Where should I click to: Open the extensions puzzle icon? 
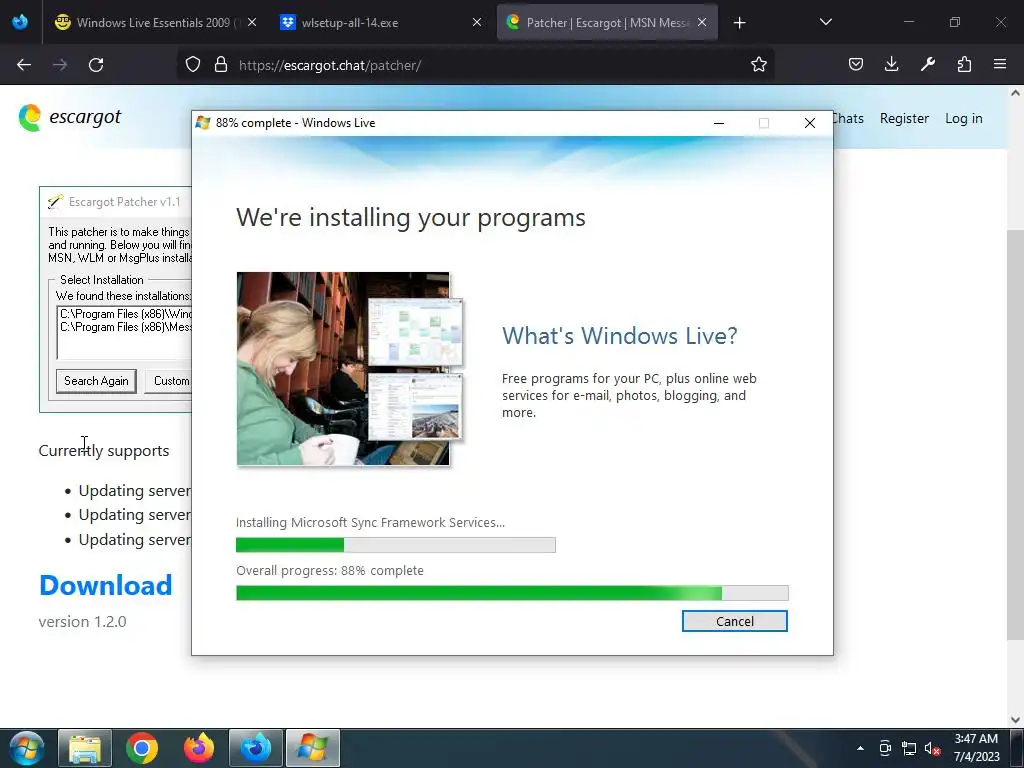[964, 64]
